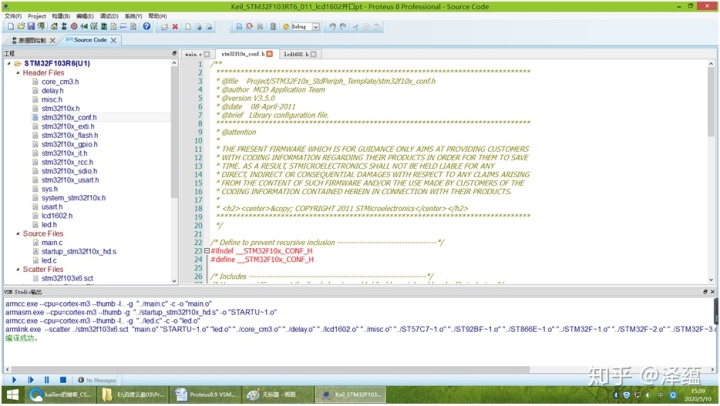720x406 pixels.
Task: Collapse the #ifndef fold at line 23
Action: (x=207, y=251)
